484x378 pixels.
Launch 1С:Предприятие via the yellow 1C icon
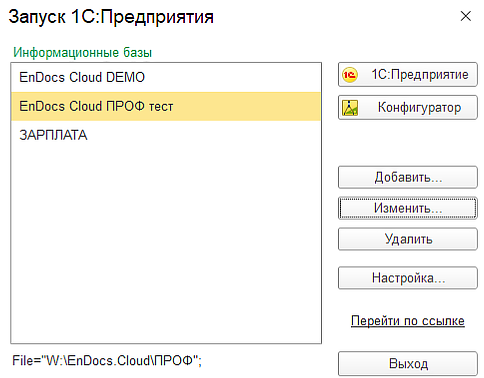point(349,75)
